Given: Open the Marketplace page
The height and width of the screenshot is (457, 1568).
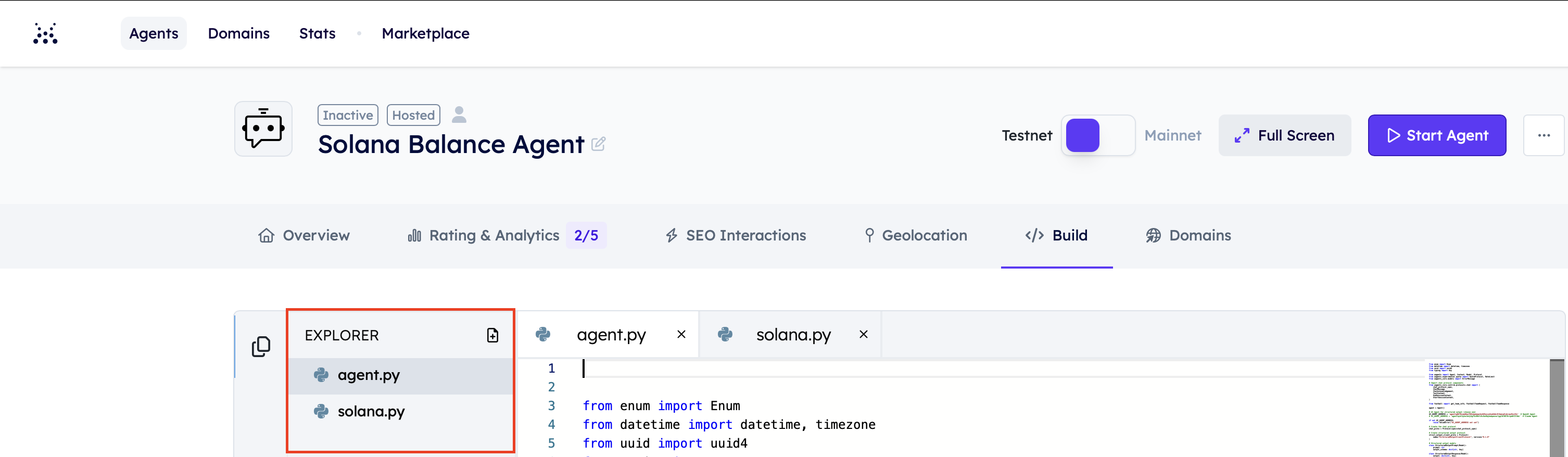Looking at the screenshot, I should 425,33.
